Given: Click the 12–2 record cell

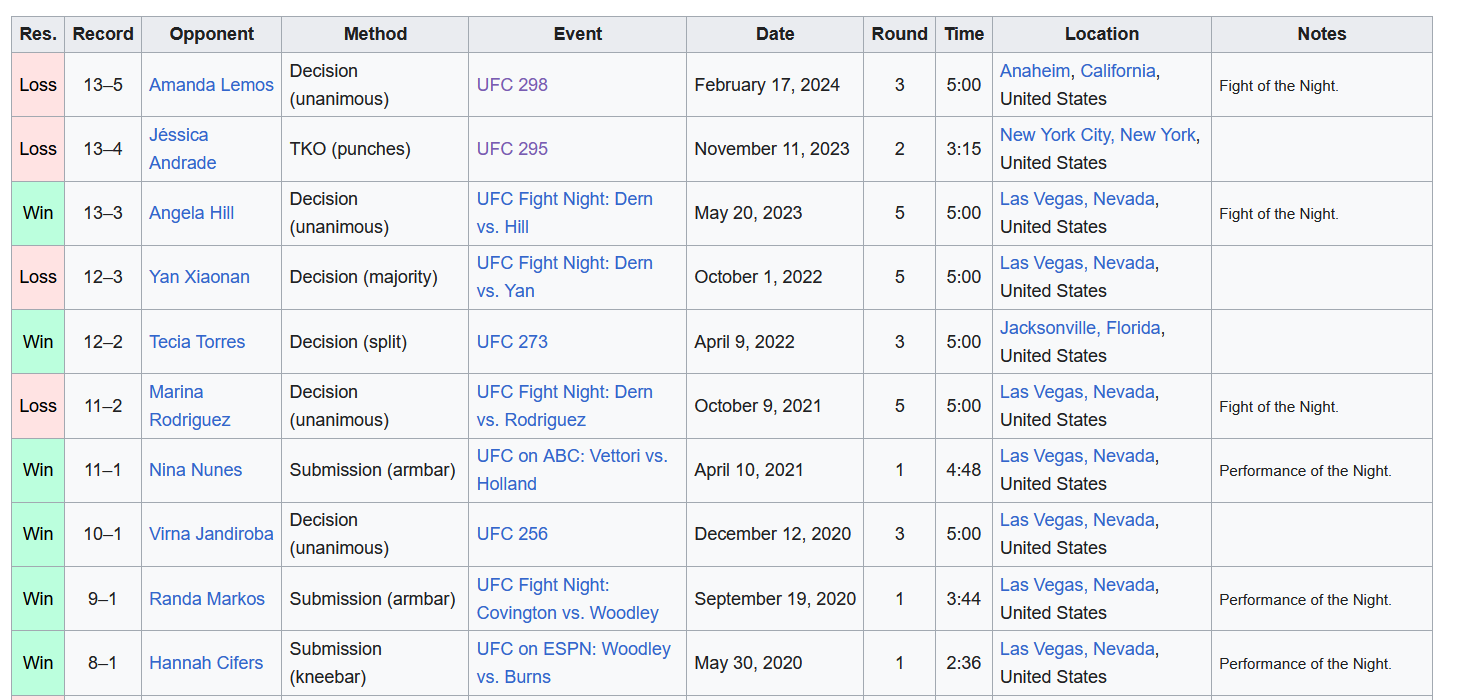Looking at the screenshot, I should click(103, 342).
